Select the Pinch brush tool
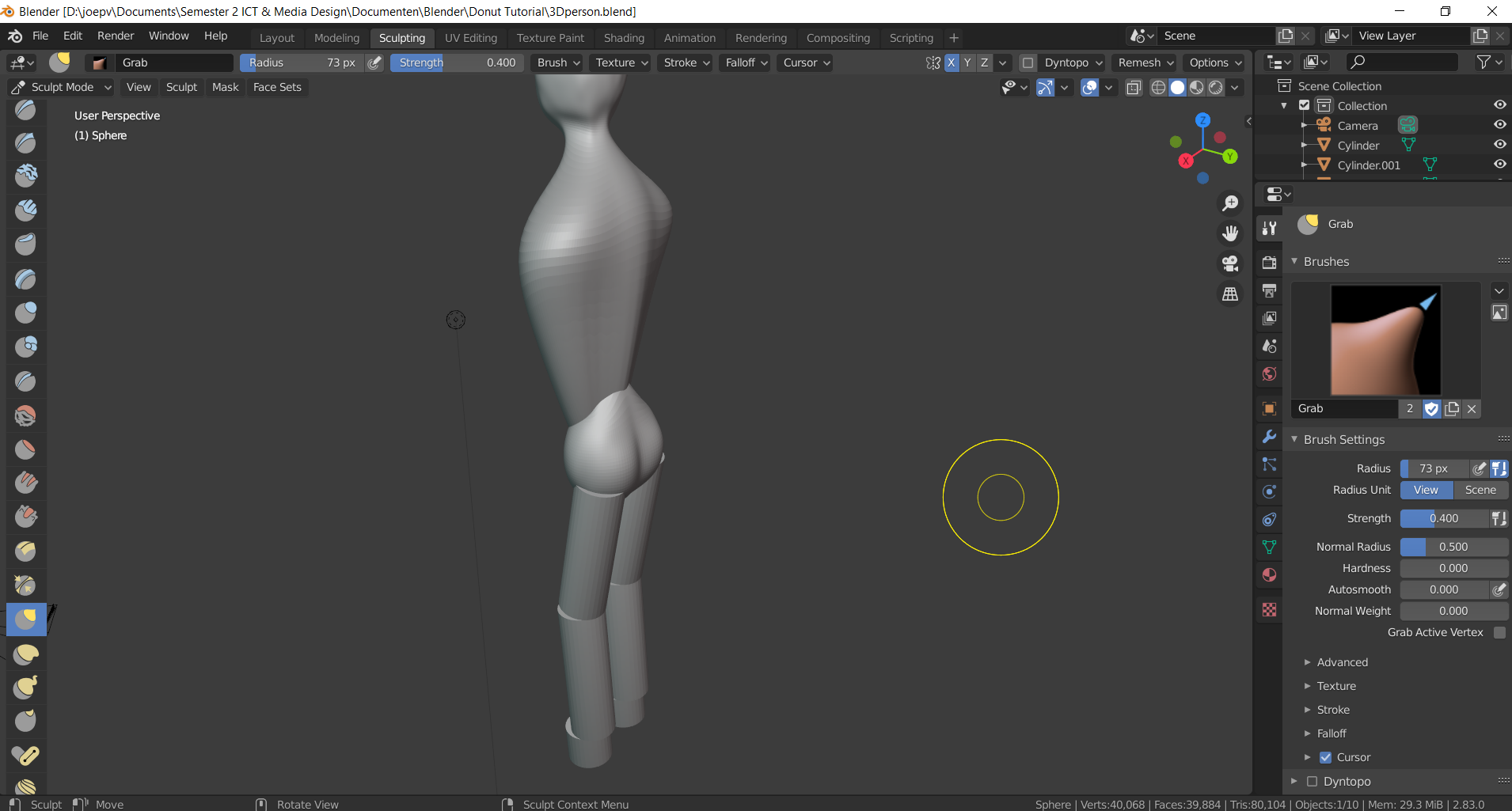 click(26, 586)
